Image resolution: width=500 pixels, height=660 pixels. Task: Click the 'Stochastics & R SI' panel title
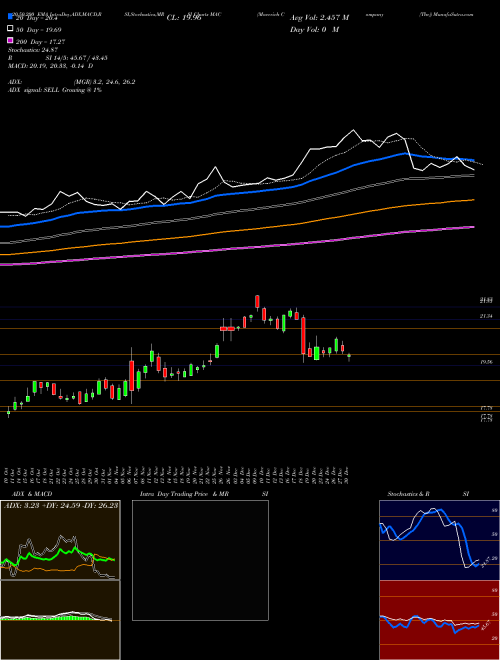(x=428, y=494)
